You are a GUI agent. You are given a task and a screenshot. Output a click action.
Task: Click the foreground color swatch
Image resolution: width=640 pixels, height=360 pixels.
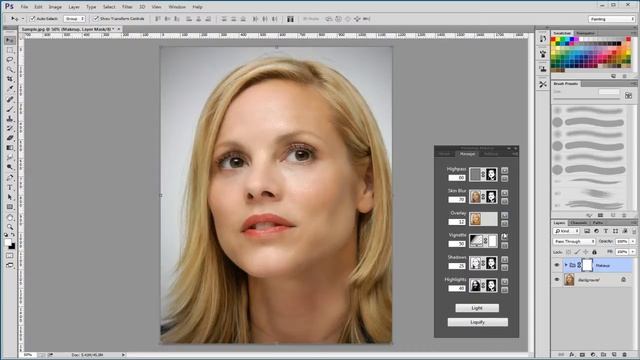tap(8, 242)
